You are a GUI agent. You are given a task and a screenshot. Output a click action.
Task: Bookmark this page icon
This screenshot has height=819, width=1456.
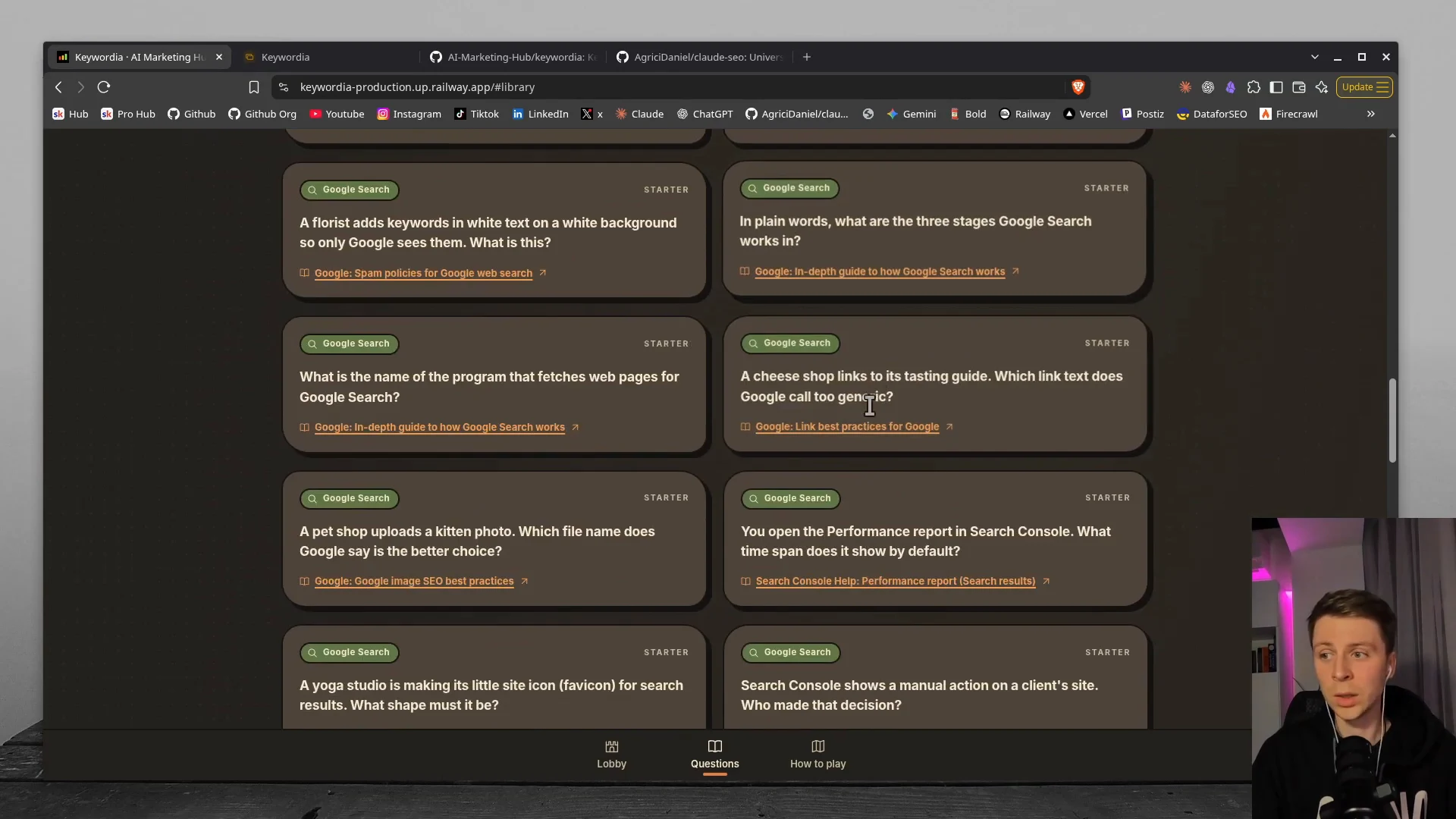click(254, 87)
